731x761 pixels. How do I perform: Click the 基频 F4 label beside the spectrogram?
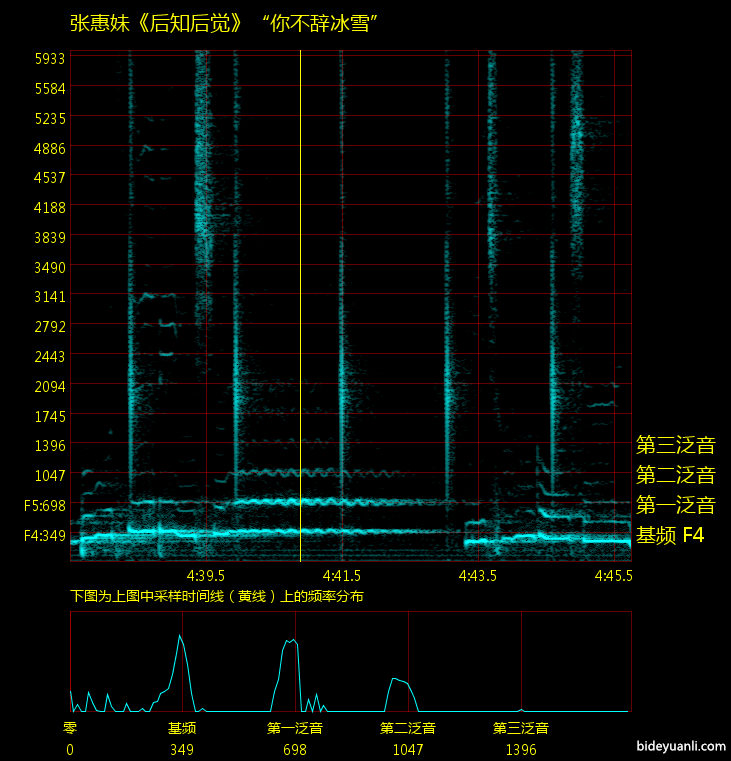[670, 536]
